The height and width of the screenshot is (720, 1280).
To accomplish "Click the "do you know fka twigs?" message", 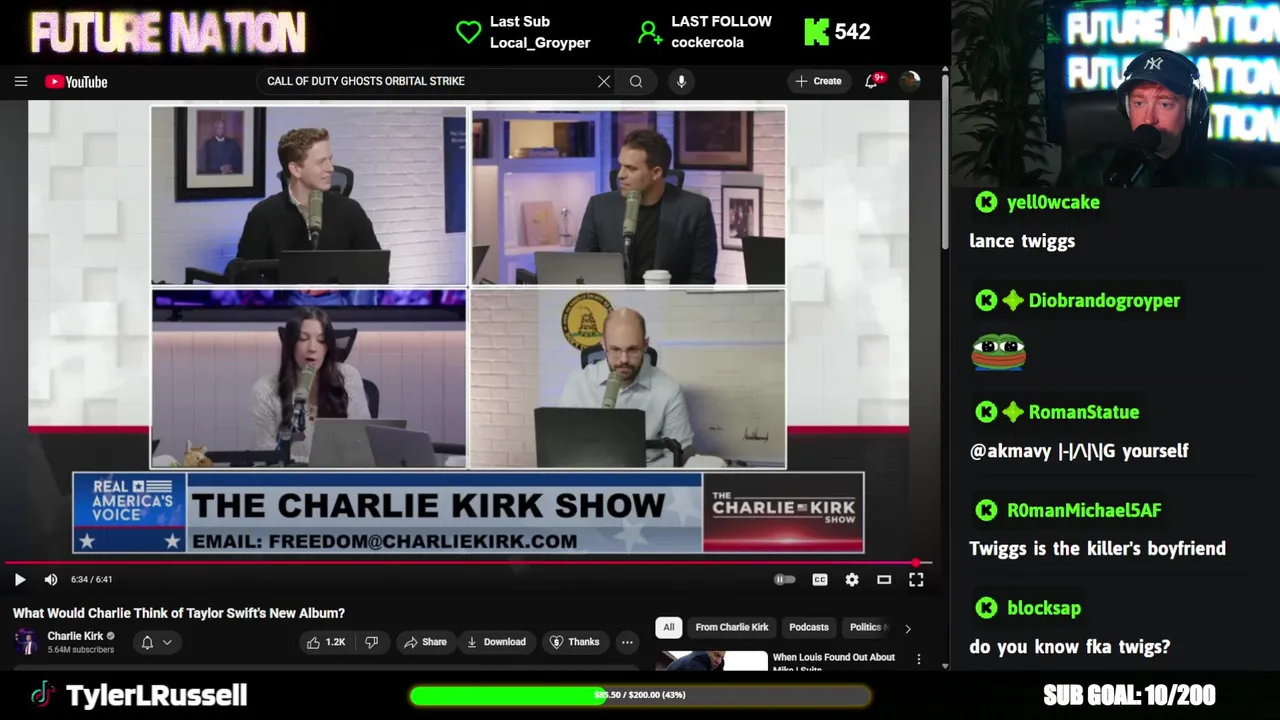I will click(1069, 647).
